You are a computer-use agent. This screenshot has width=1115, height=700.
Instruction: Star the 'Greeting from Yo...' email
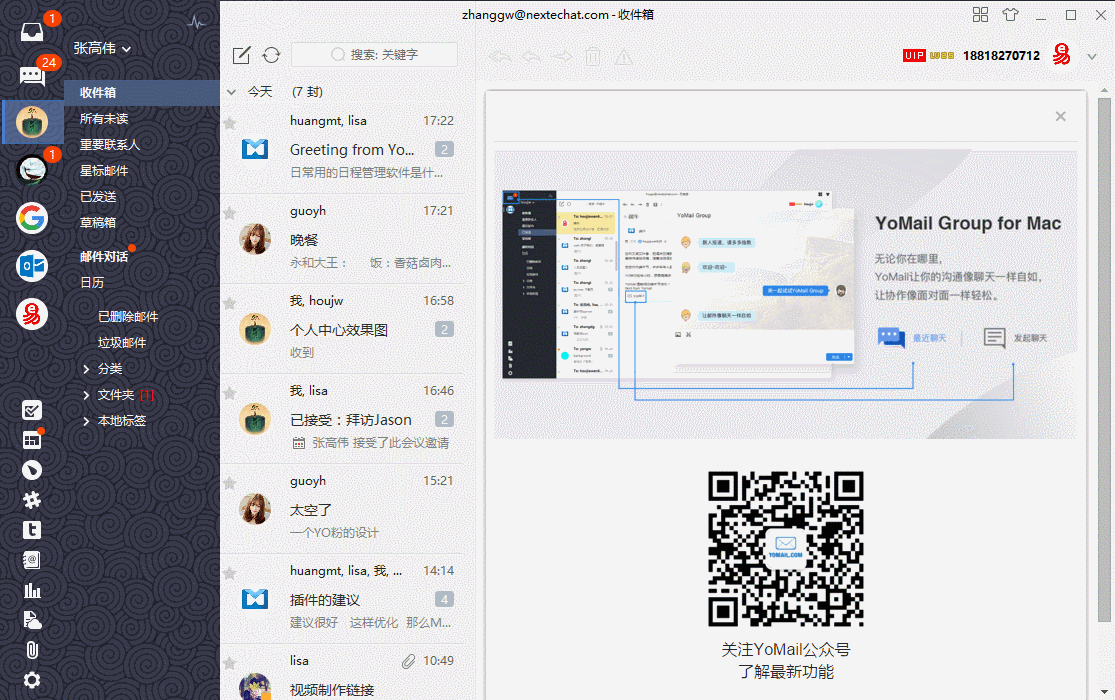pyautogui.click(x=230, y=123)
